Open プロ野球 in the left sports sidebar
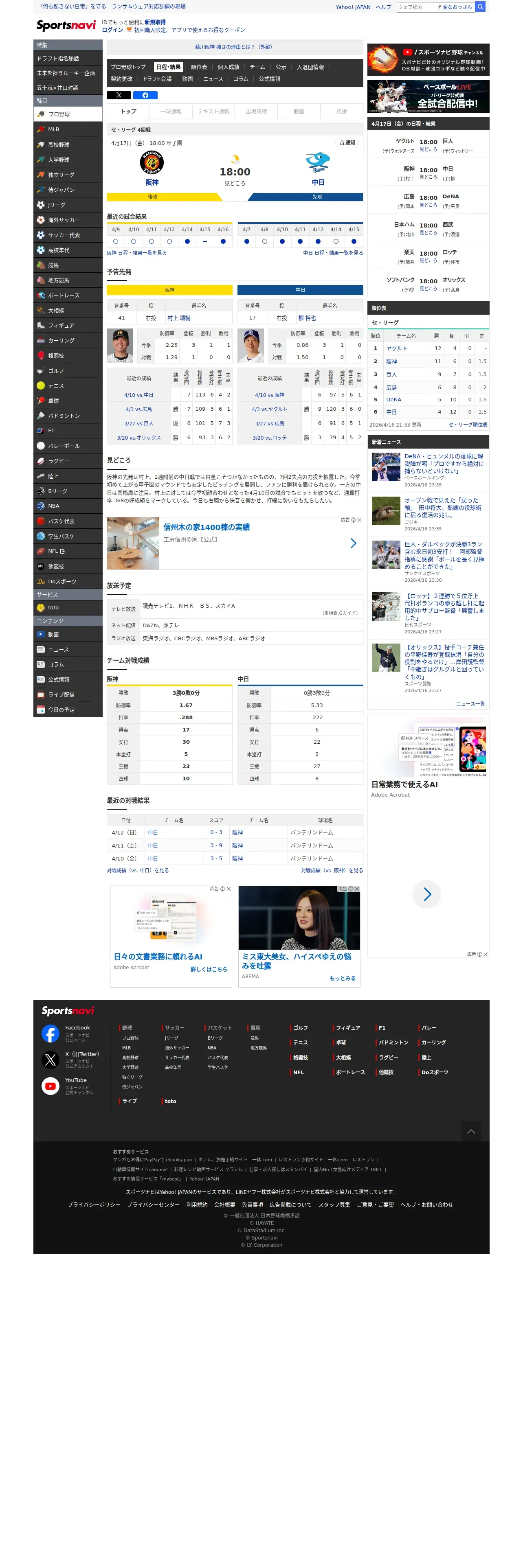The height and width of the screenshot is (1568, 523). tap(68, 114)
